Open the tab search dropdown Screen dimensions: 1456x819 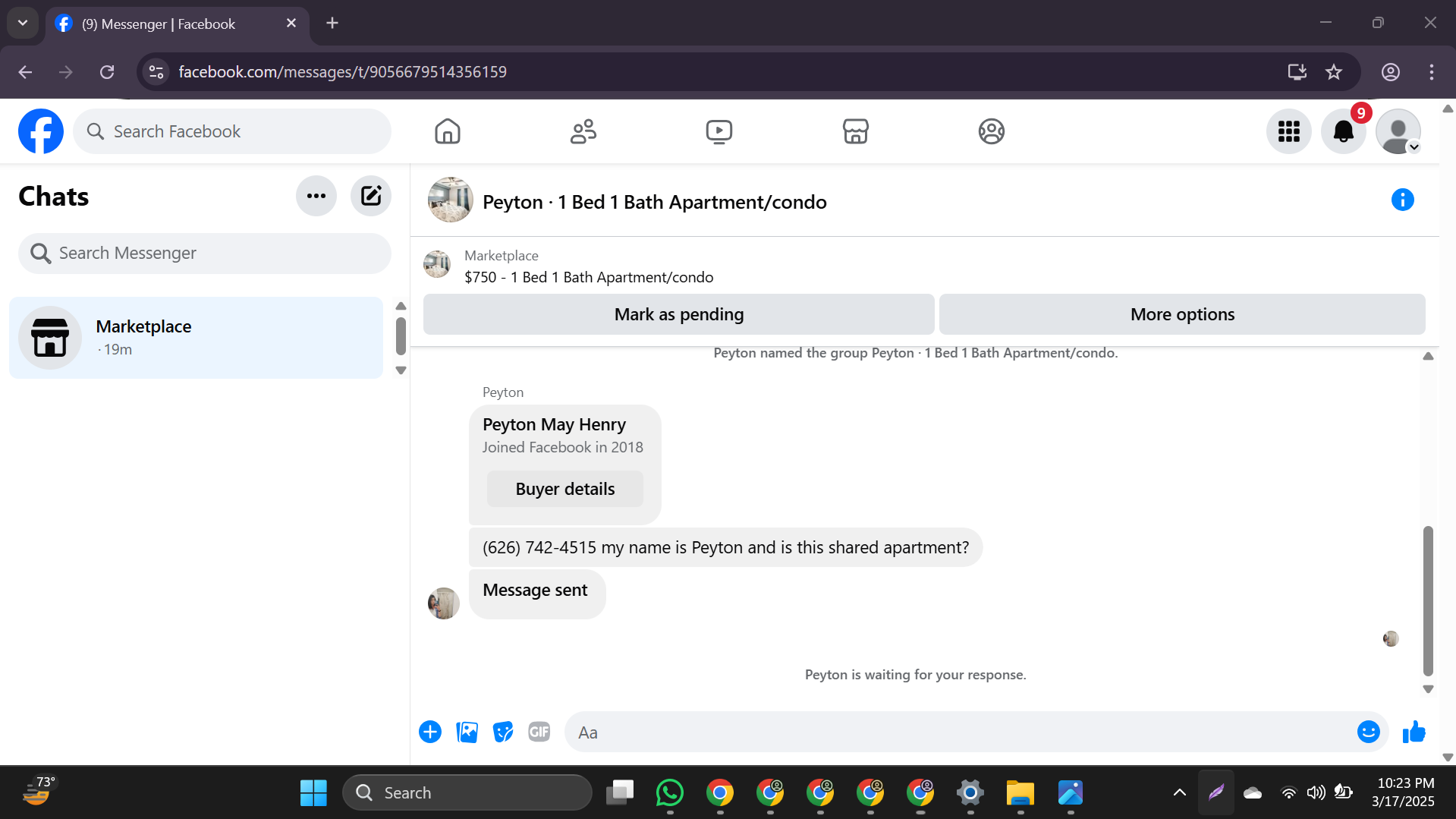click(23, 23)
